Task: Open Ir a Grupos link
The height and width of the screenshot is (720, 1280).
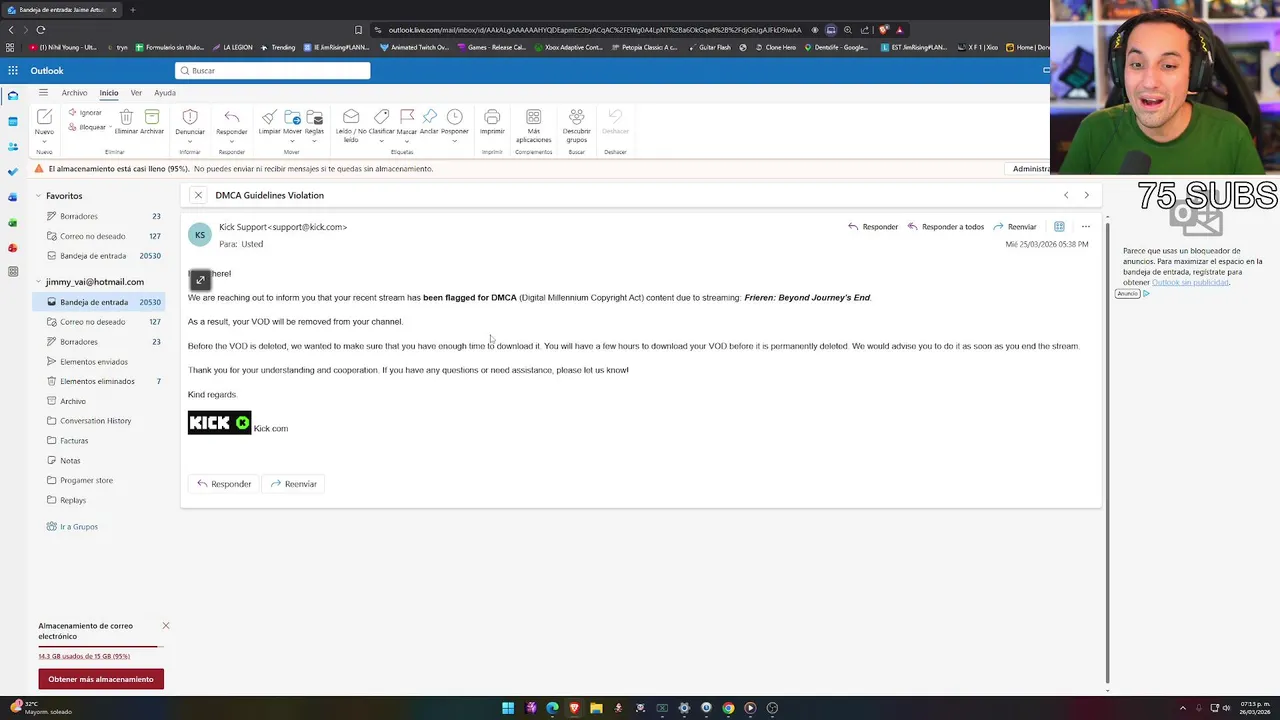Action: [x=72, y=527]
